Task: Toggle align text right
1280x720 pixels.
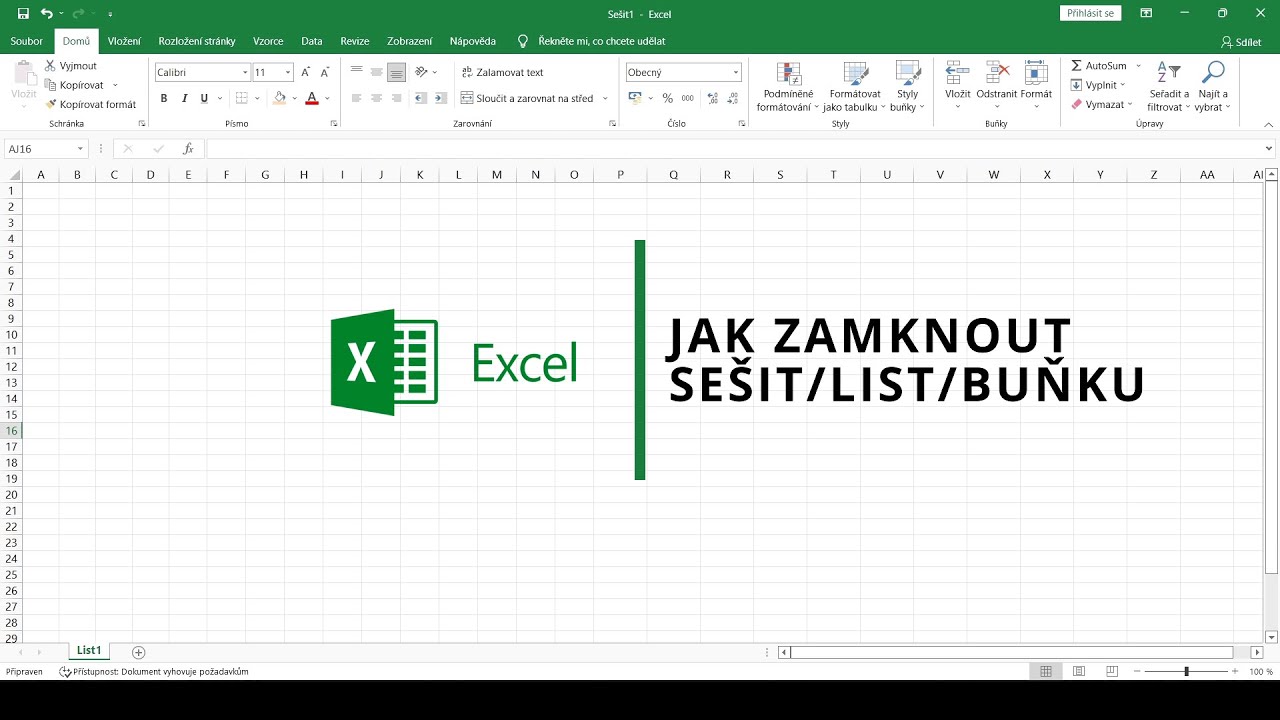Action: click(x=397, y=98)
